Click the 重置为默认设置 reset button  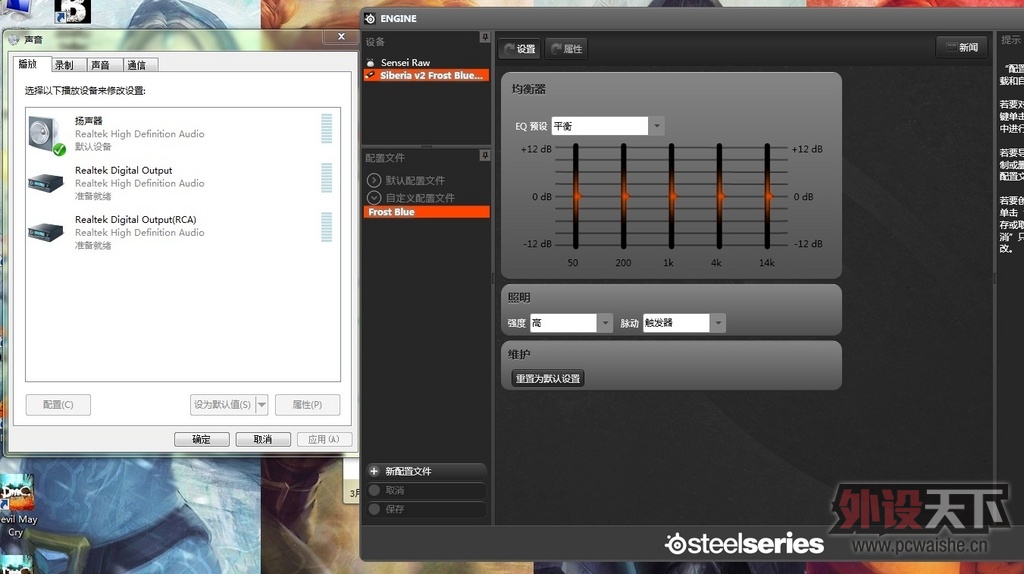pyautogui.click(x=547, y=379)
